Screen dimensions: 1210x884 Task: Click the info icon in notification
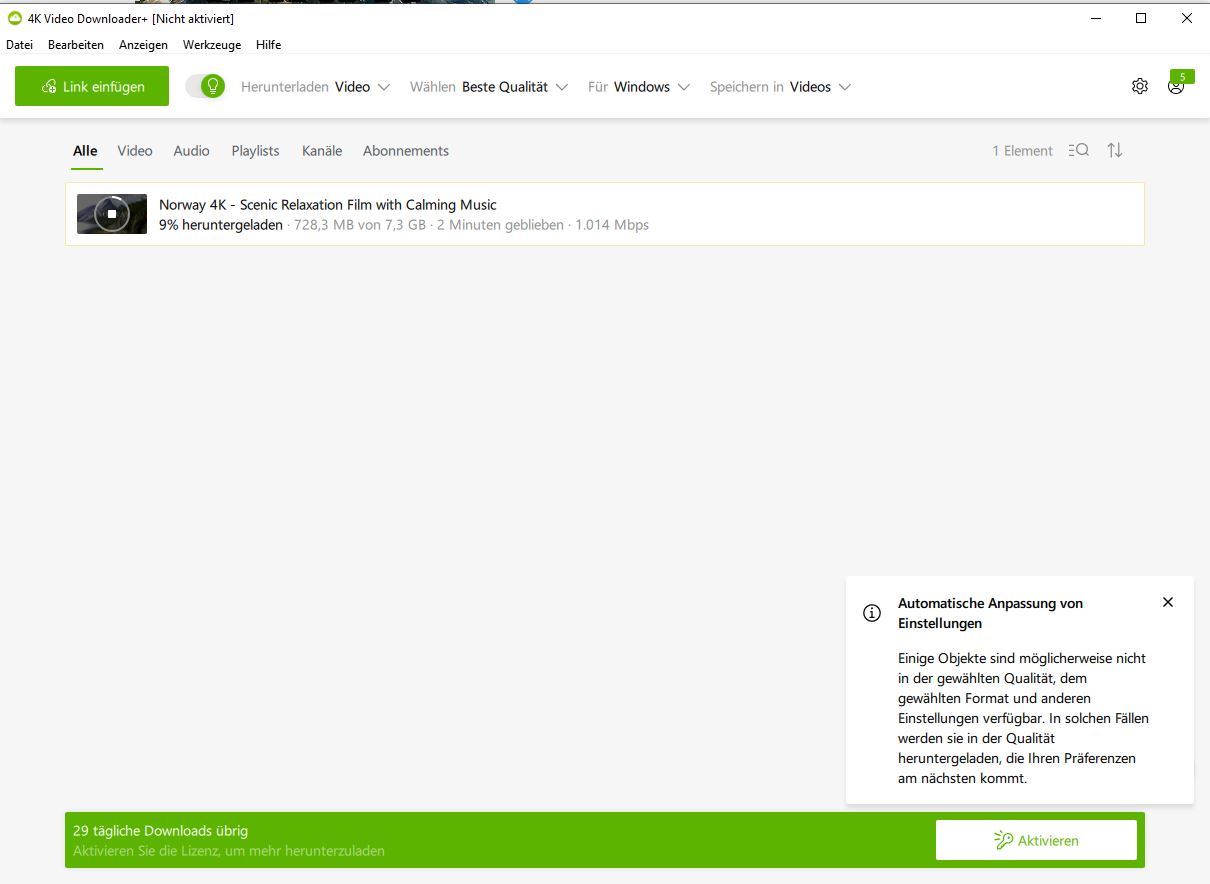tap(872, 613)
